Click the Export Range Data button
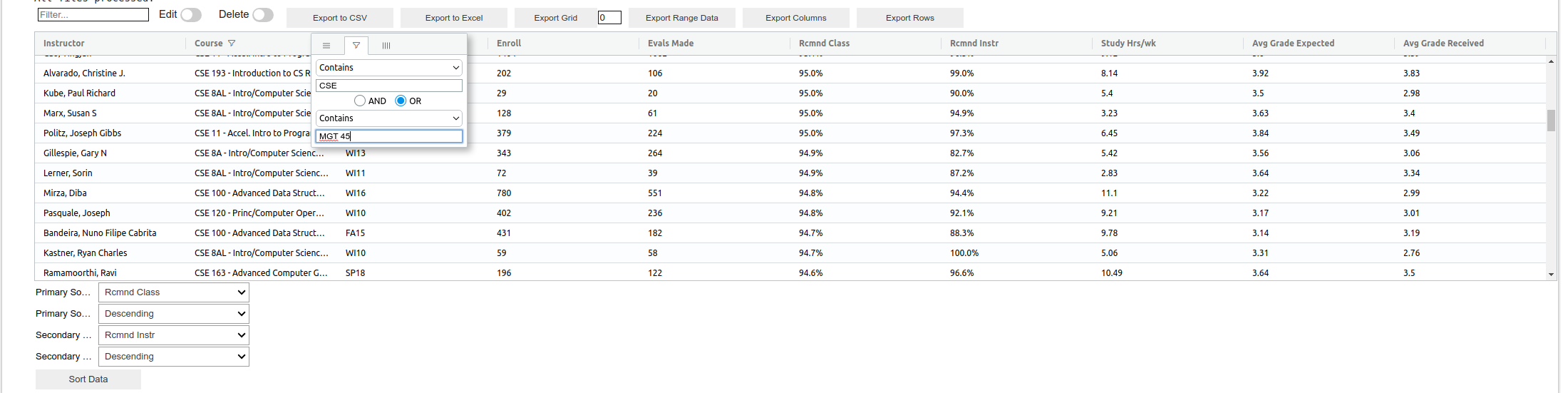Screen dimensions: 1568x393 click(682, 18)
